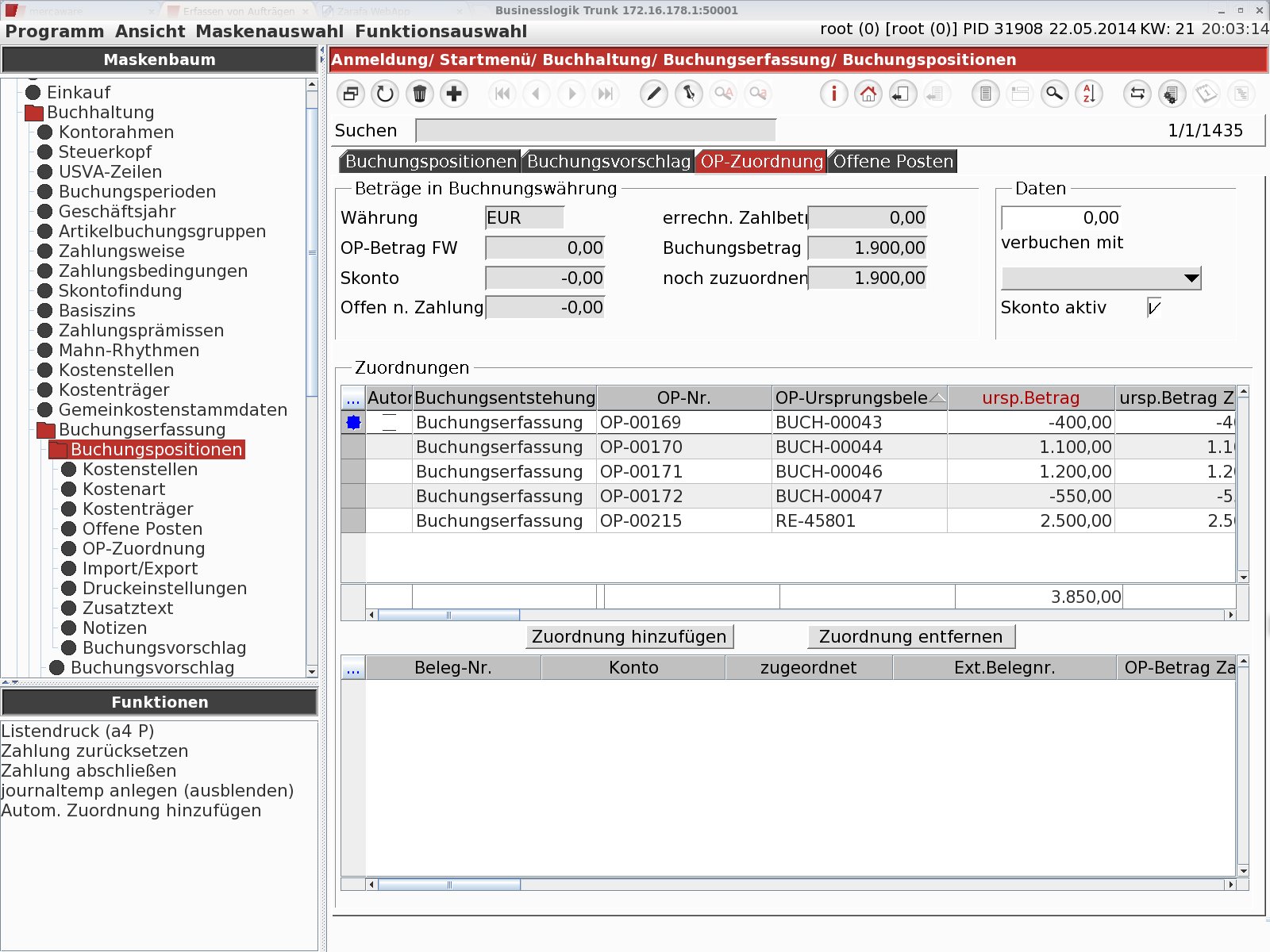Click the Zuordnung hinzufügen button
This screenshot has height=952, width=1270.
tap(629, 637)
